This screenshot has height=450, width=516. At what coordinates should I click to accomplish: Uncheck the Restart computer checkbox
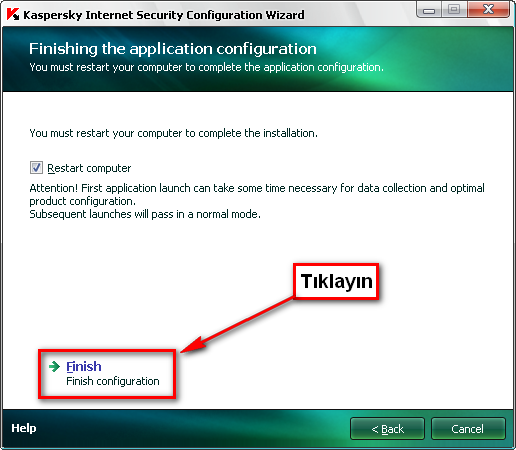click(36, 167)
